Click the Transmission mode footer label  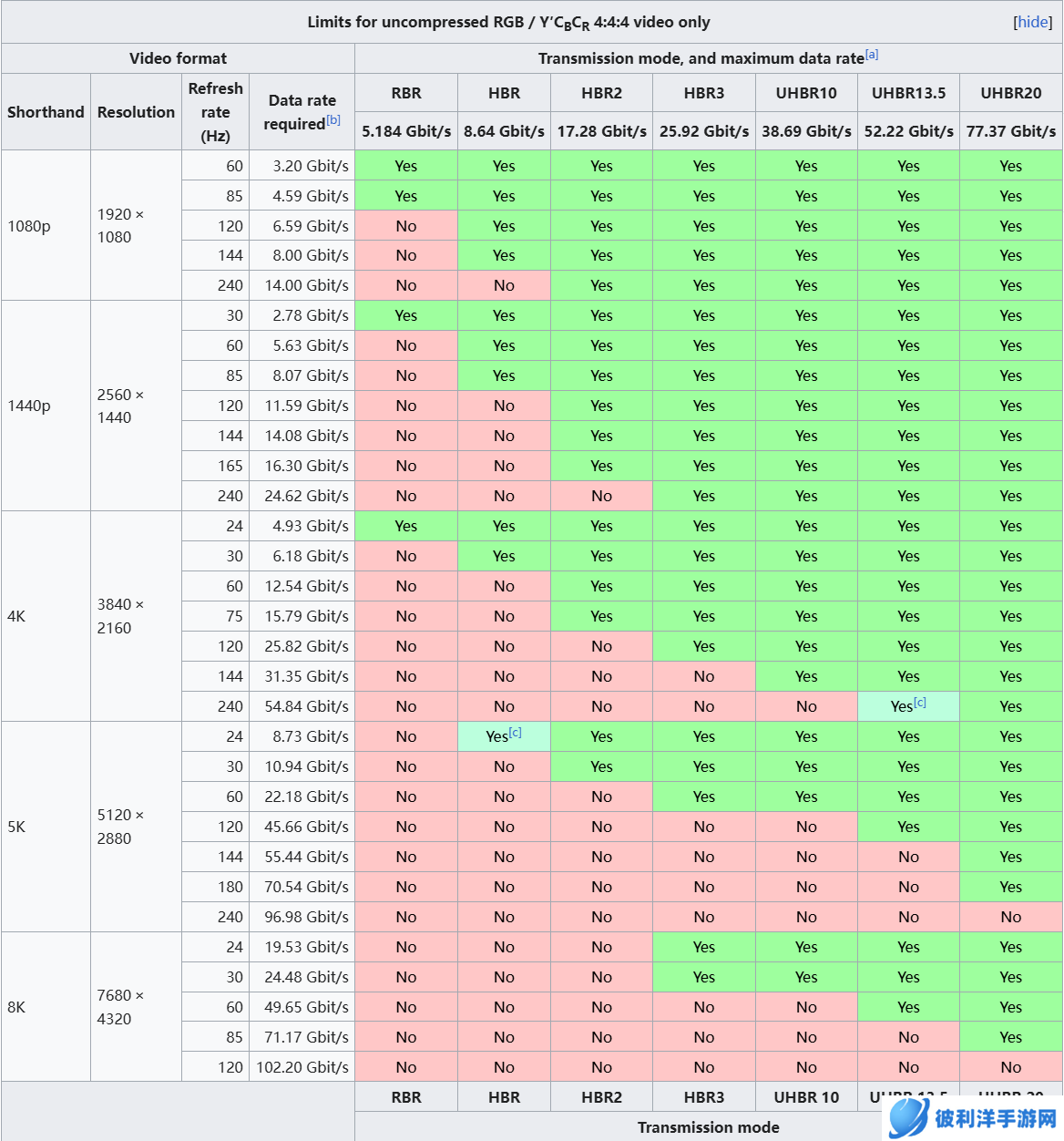[708, 1127]
